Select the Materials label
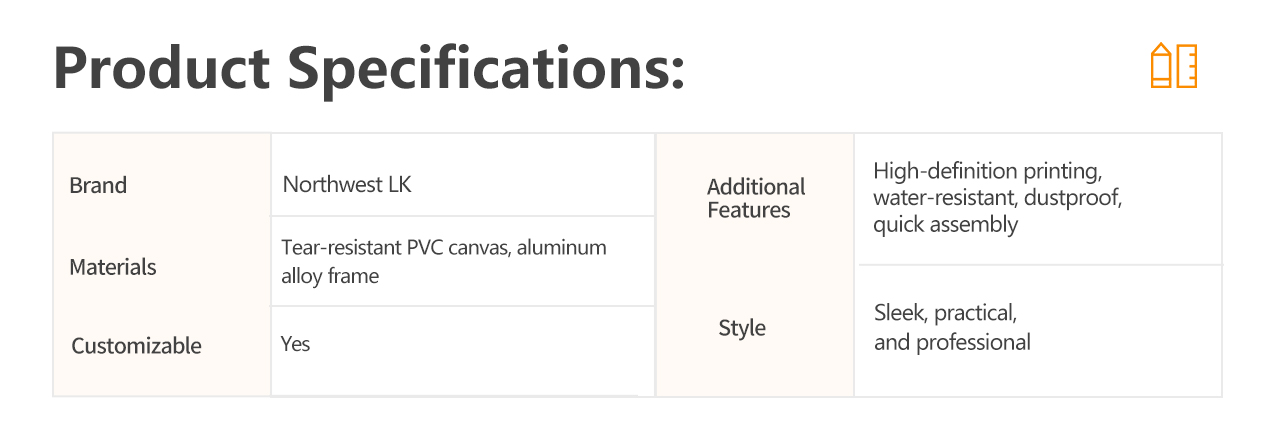 pos(113,268)
